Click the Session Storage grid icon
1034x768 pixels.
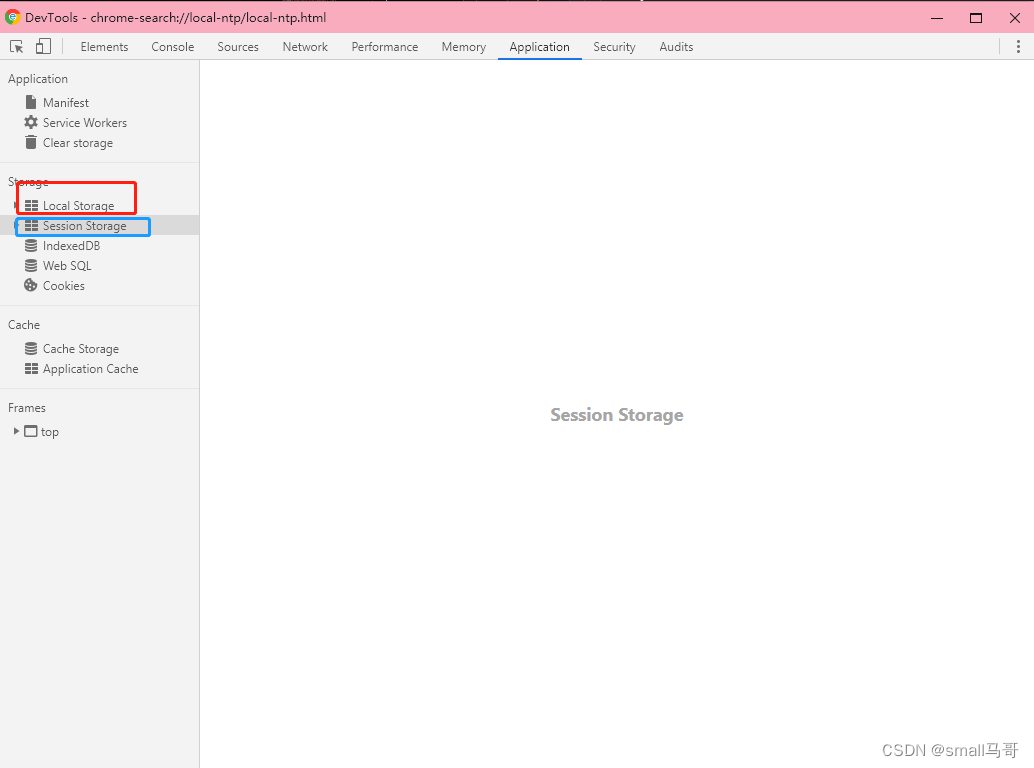click(x=31, y=225)
